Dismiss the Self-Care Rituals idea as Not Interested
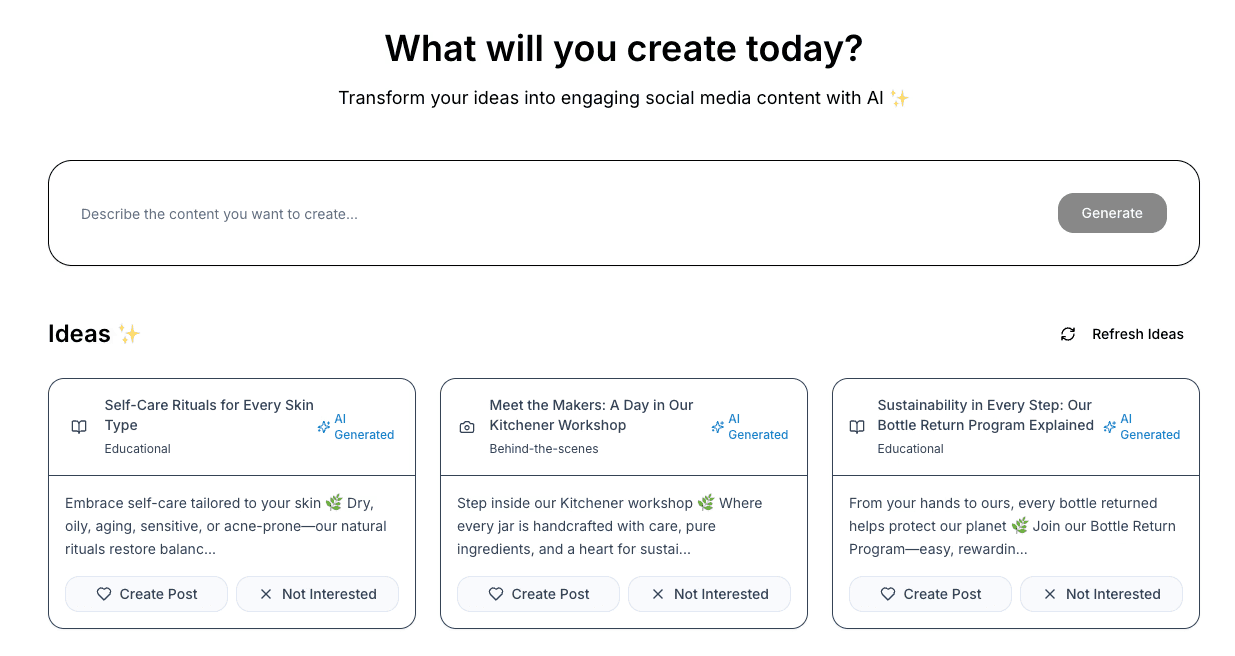The width and height of the screenshot is (1235, 656). [x=318, y=594]
